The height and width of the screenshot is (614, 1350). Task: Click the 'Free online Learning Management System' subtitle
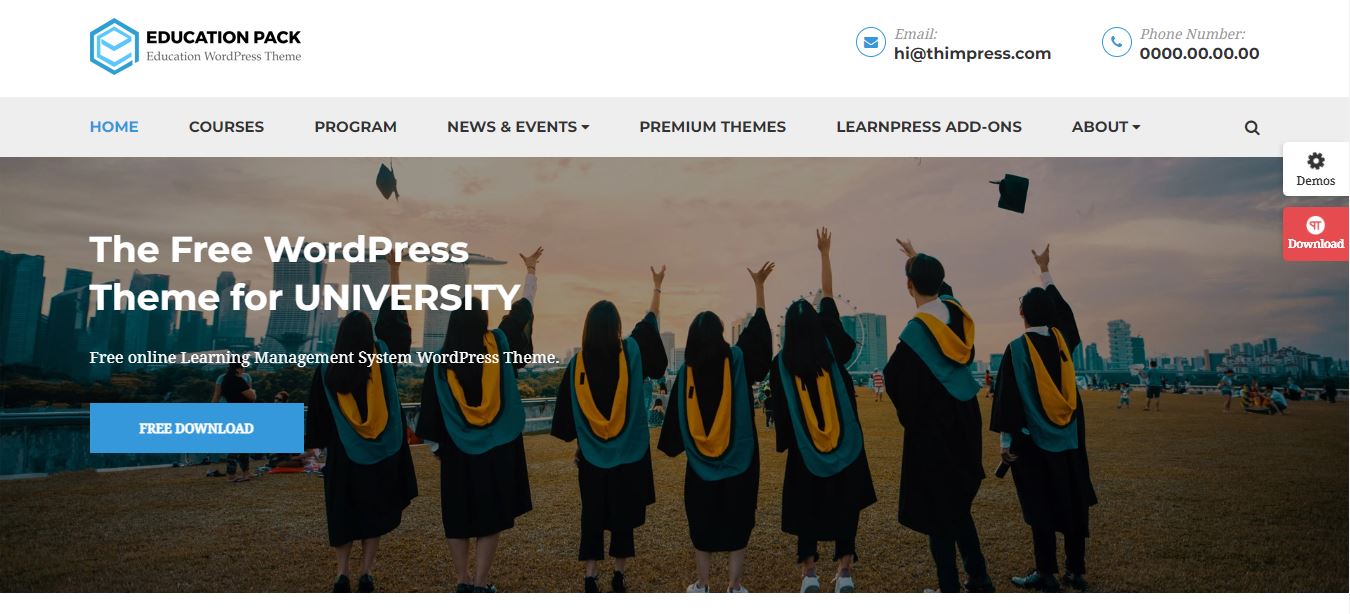324,357
